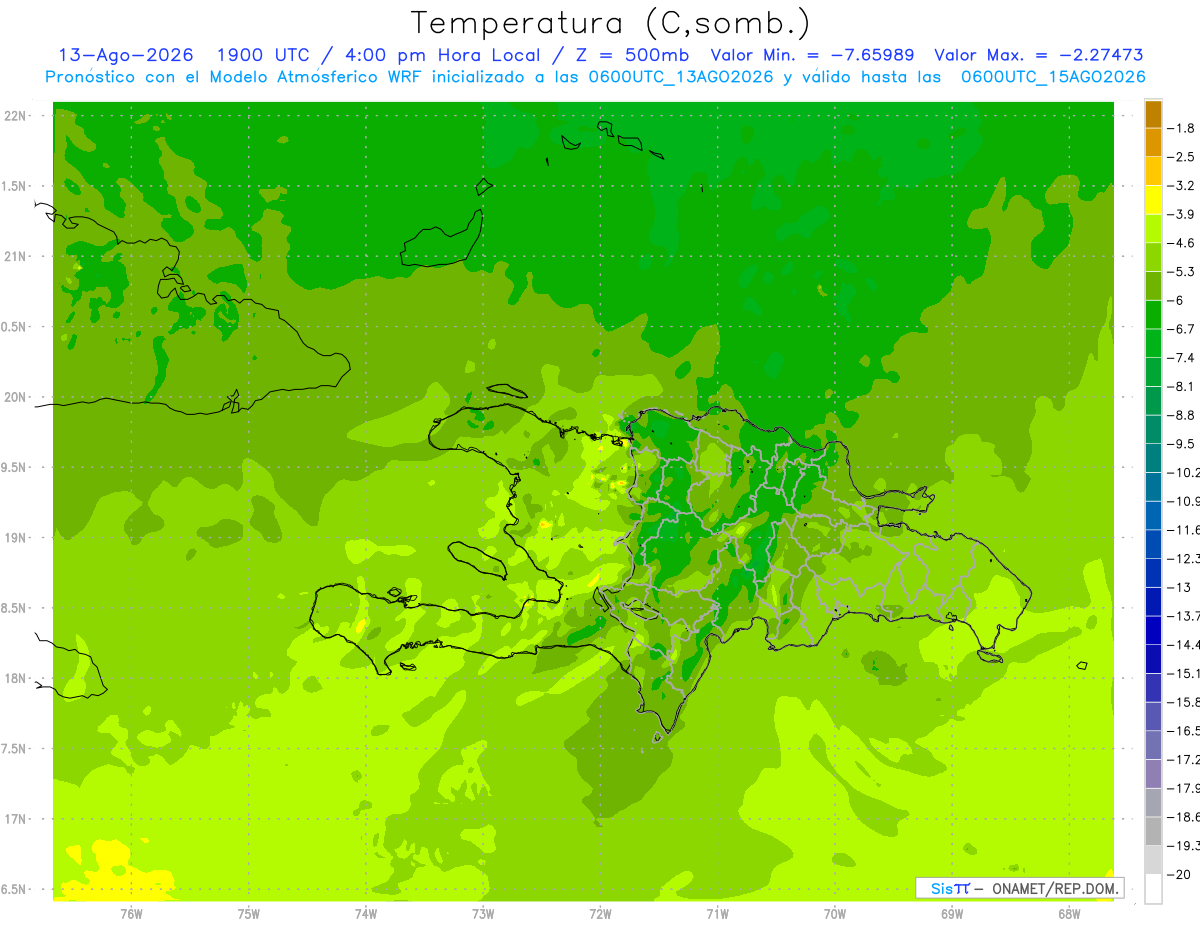1200x927 pixels.
Task: Click "Valor Min. = -7.65989" value
Action: click(x=812, y=55)
